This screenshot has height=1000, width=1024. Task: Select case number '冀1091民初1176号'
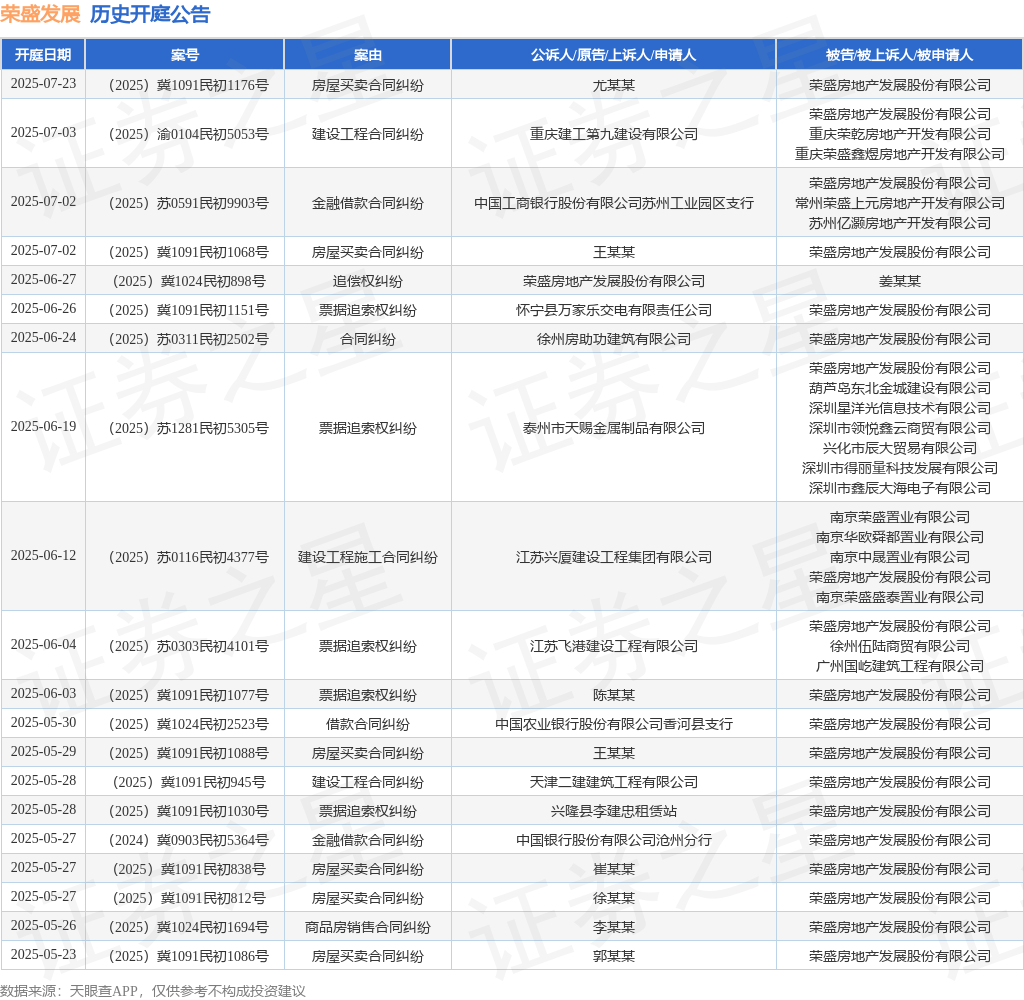(x=212, y=85)
